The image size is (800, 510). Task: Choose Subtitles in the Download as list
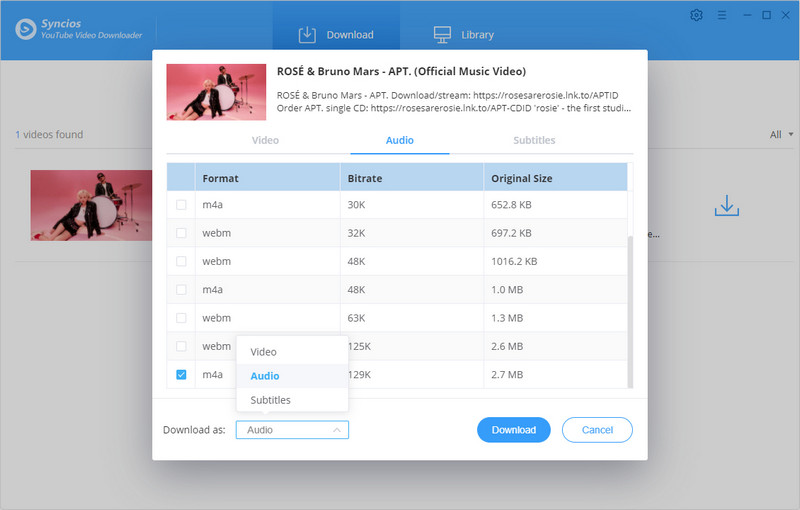click(x=292, y=400)
